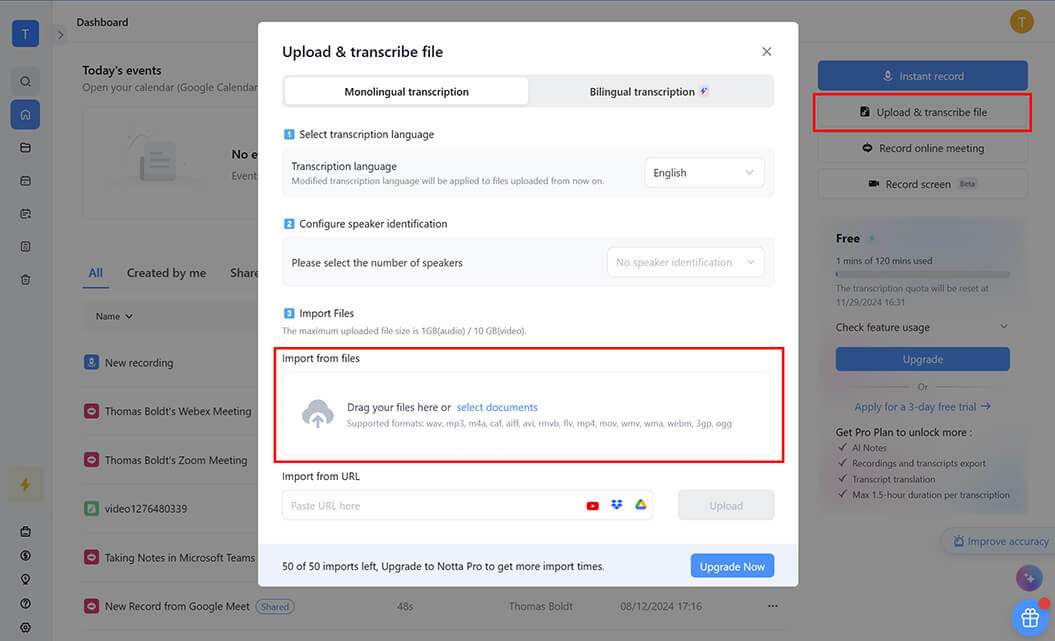
Task: Open the No speaker identification dropdown
Action: click(x=685, y=262)
